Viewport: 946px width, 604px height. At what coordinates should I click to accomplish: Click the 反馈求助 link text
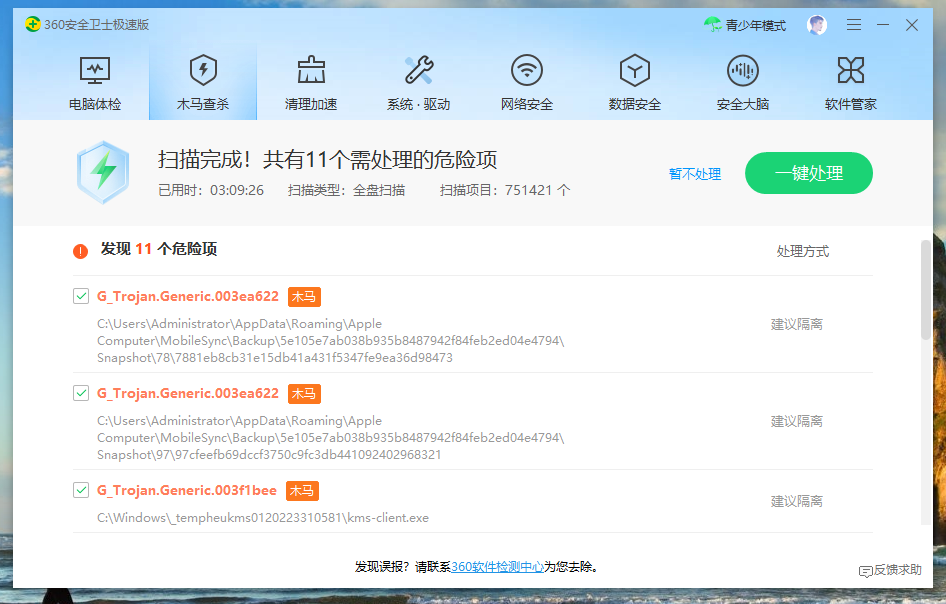point(898,570)
